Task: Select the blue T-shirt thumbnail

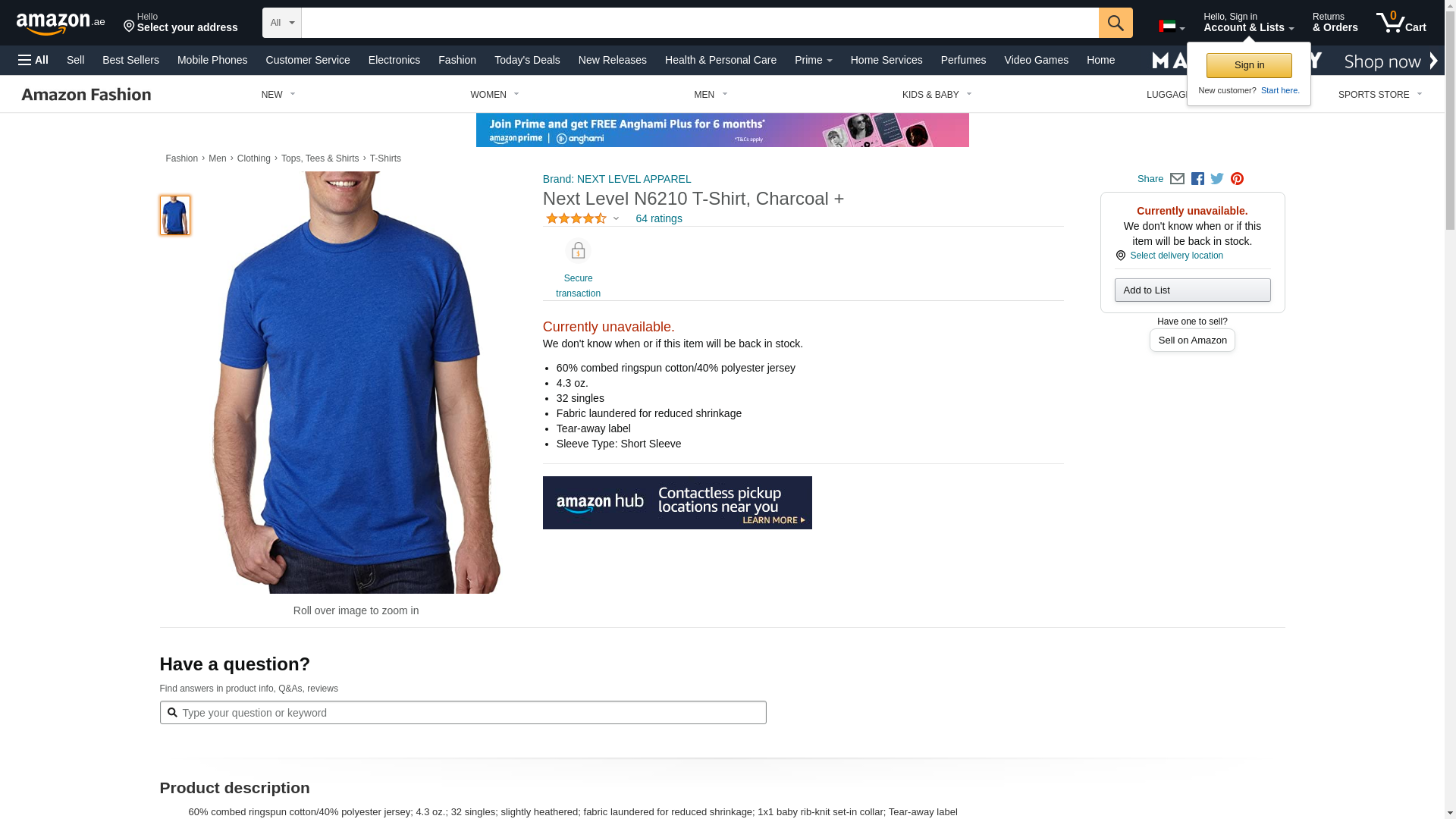Action: coord(175,215)
